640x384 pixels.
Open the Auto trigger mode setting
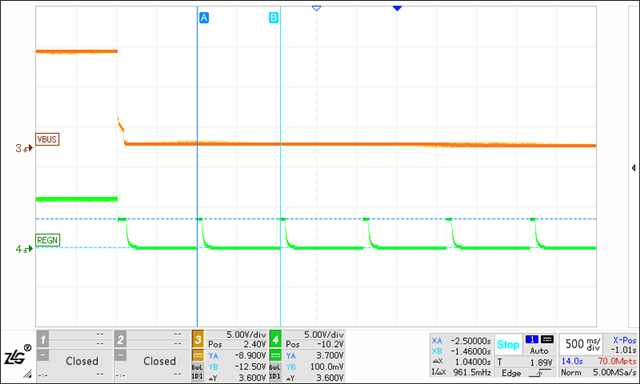coord(539,351)
